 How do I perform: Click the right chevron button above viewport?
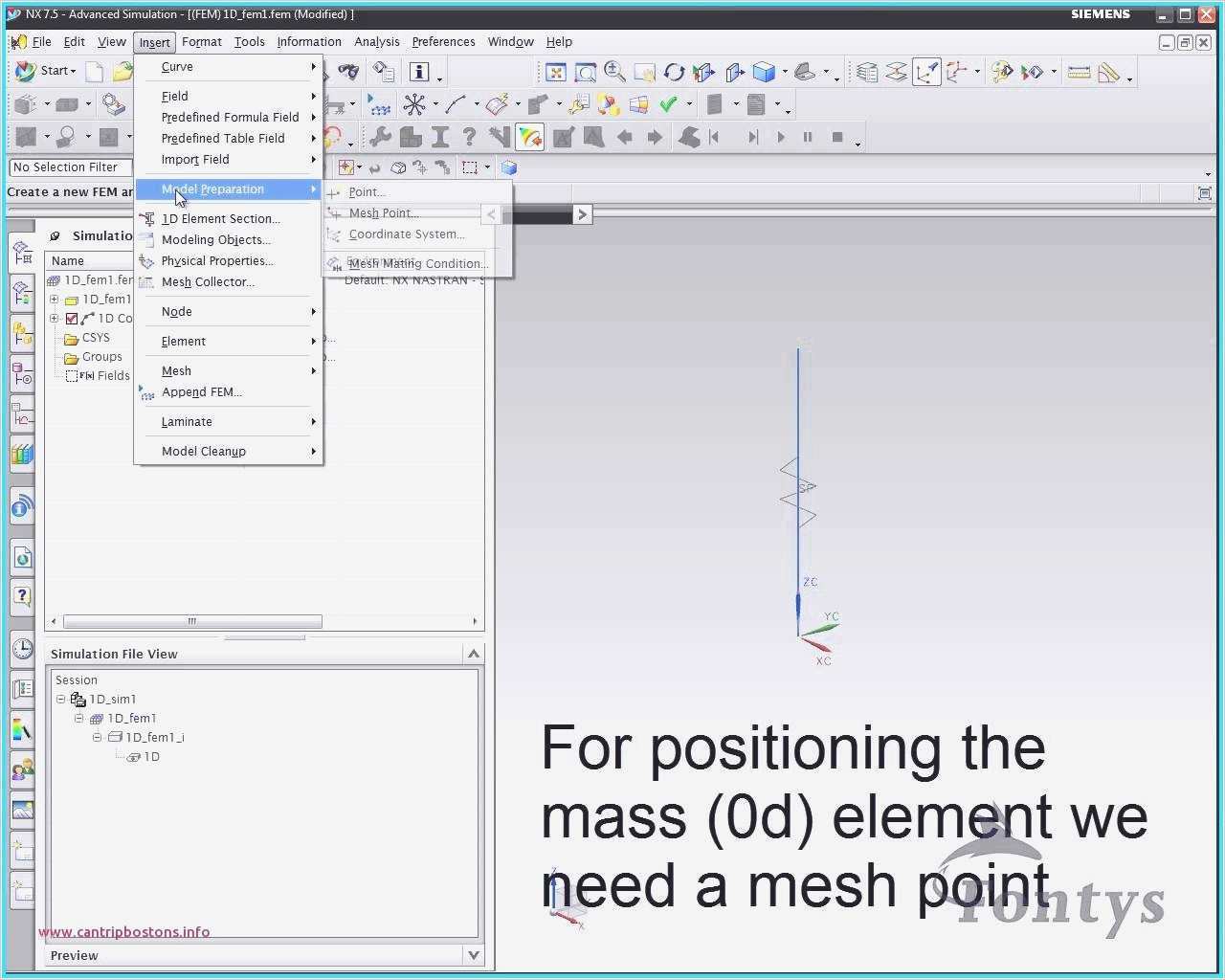pos(582,214)
